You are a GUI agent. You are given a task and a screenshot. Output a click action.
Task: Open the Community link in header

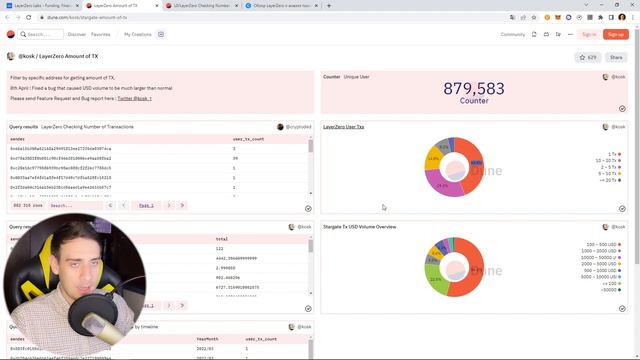tap(513, 34)
